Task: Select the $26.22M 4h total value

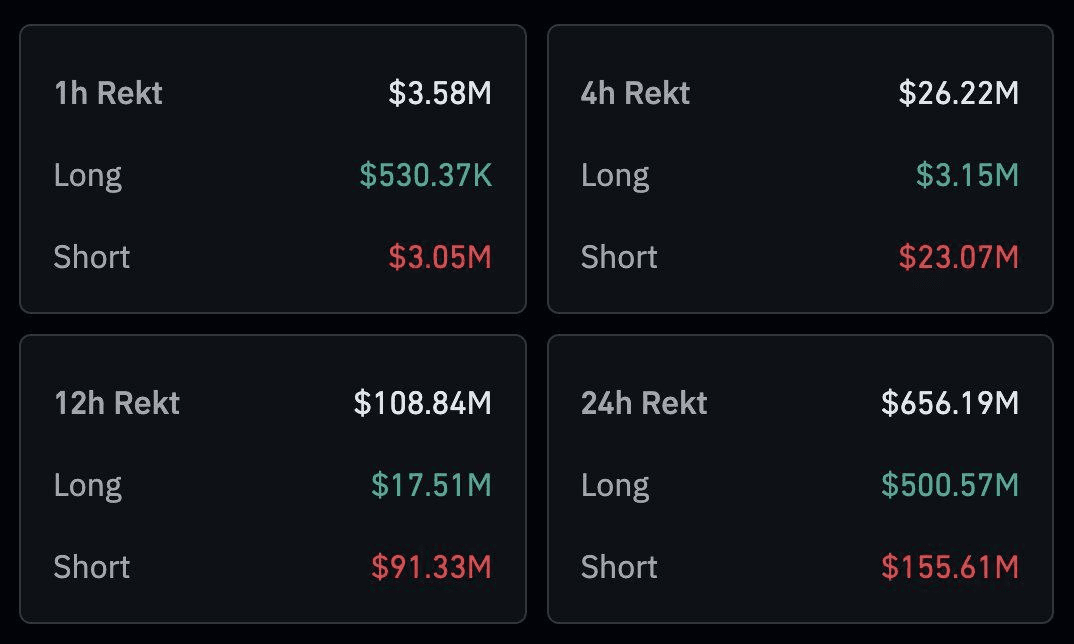Action: (958, 94)
